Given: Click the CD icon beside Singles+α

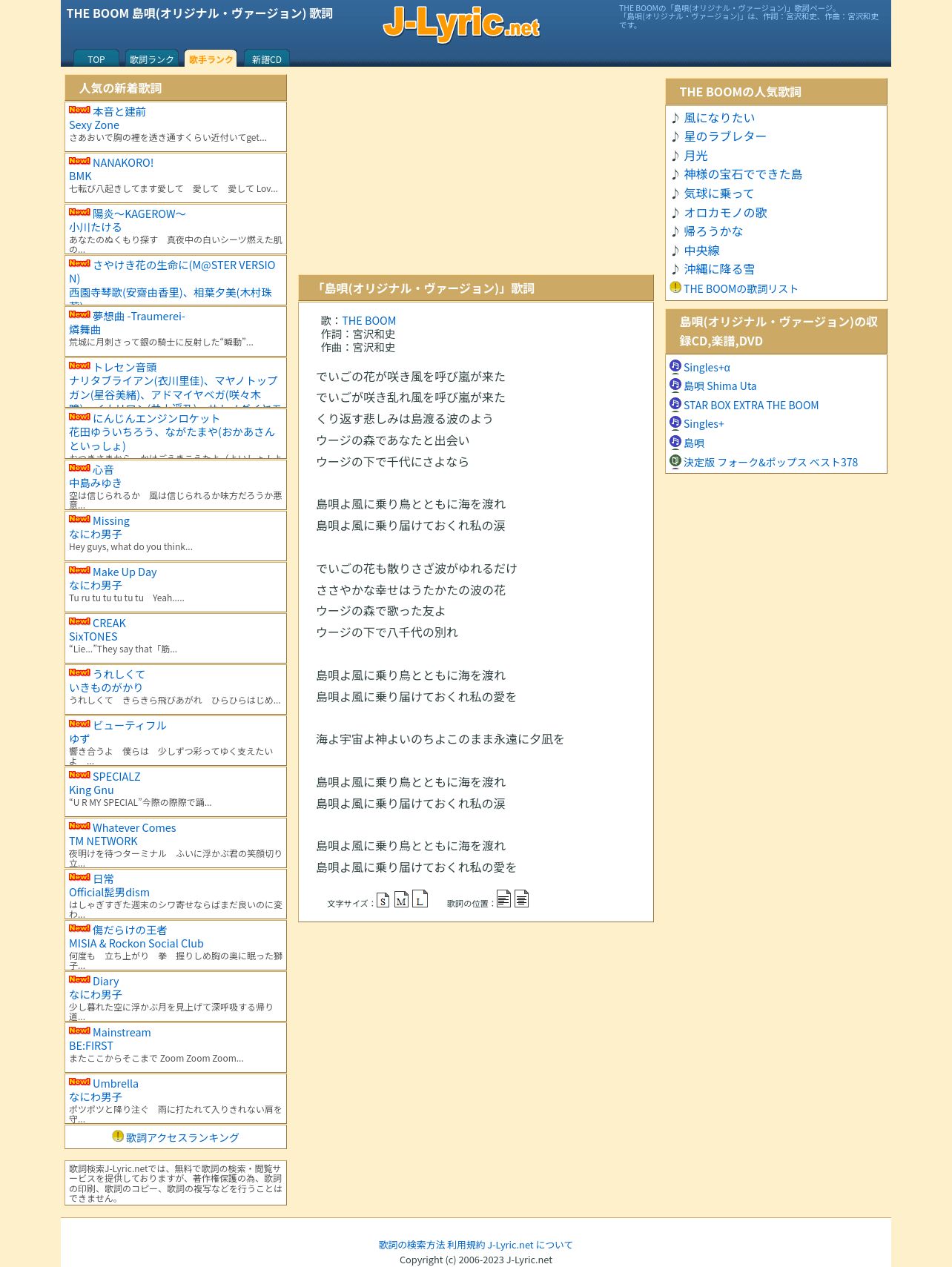Looking at the screenshot, I should click(675, 366).
